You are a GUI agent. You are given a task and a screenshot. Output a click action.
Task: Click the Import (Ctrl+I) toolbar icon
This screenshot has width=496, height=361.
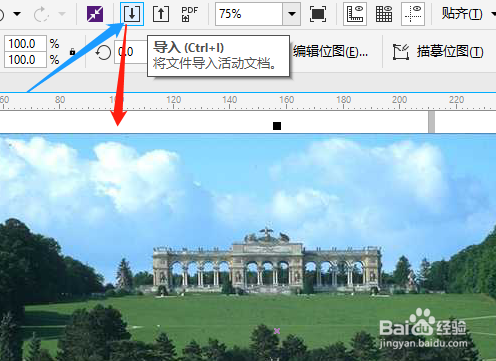[132, 14]
